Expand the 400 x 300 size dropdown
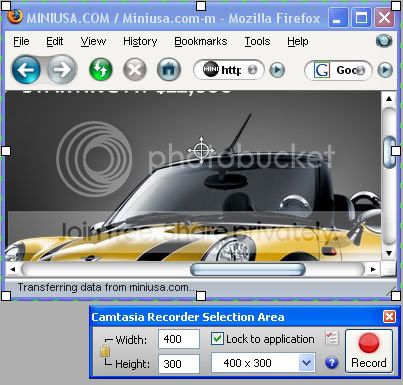Image resolution: width=403 pixels, height=385 pixels. [x=307, y=363]
